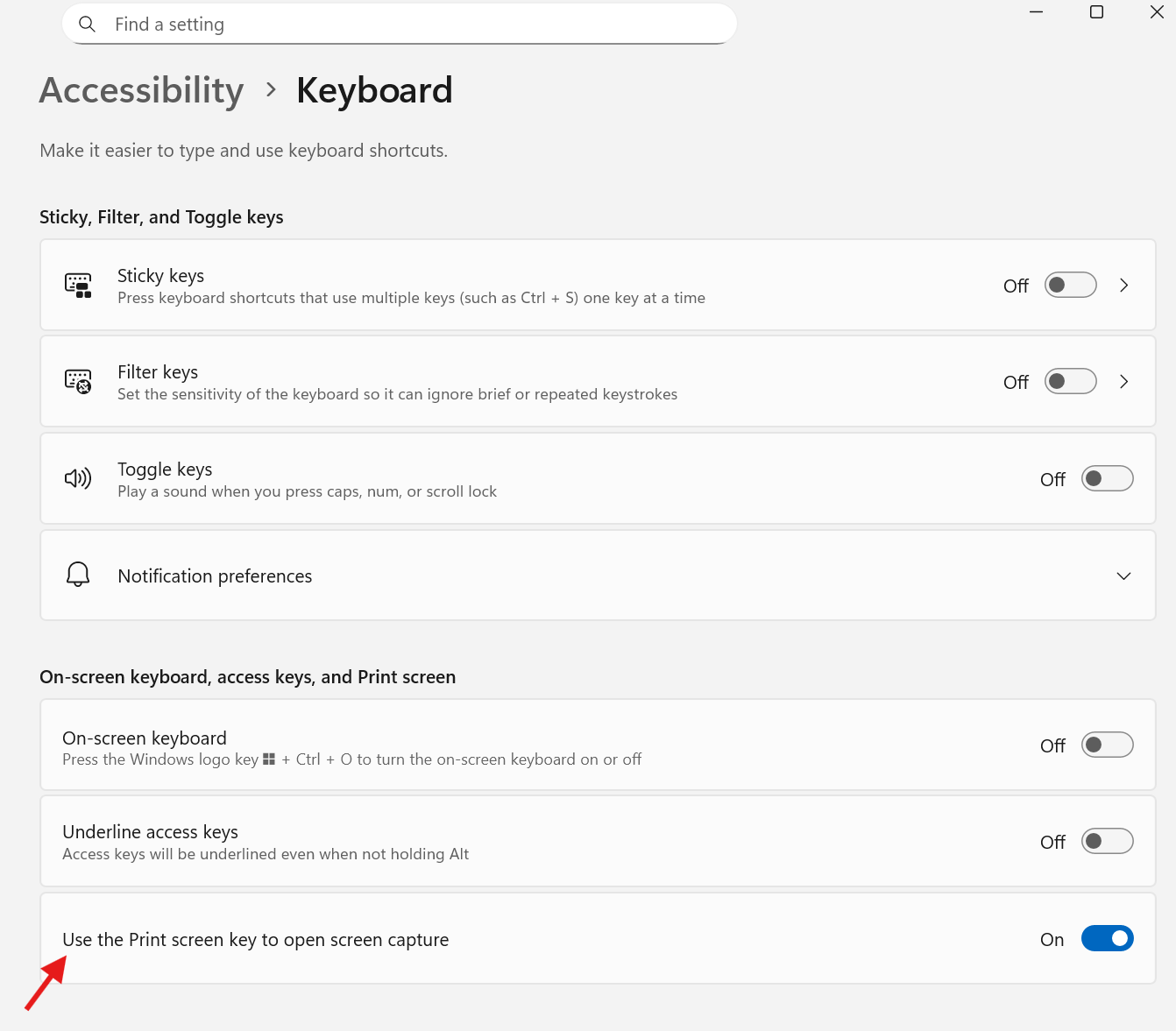Enable the Sticky keys toggle
Screen dimensions: 1176x1031
point(1070,285)
